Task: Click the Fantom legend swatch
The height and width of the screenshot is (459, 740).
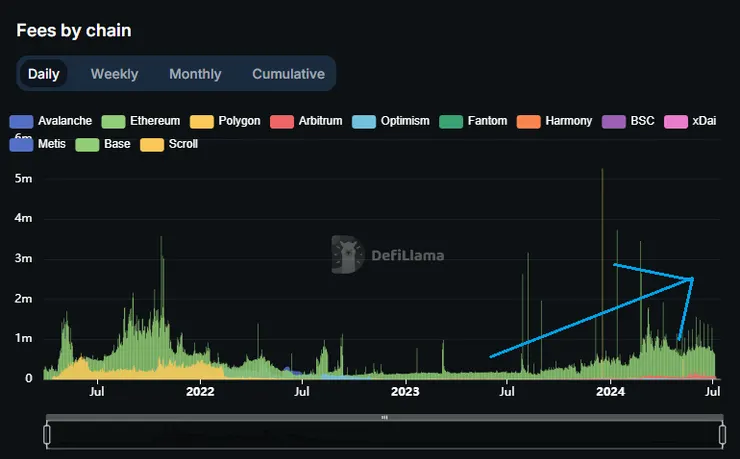Action: pyautogui.click(x=451, y=121)
